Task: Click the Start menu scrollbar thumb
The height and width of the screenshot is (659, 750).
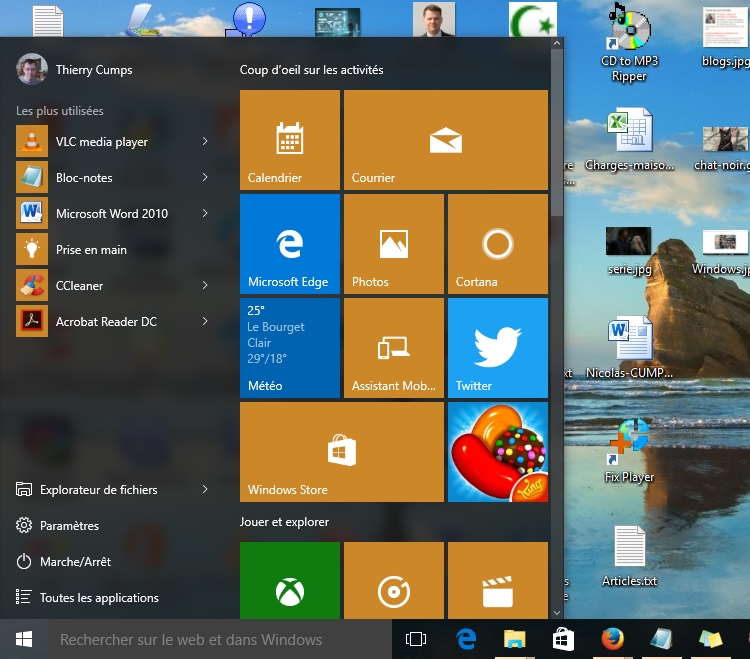Action: point(556,133)
